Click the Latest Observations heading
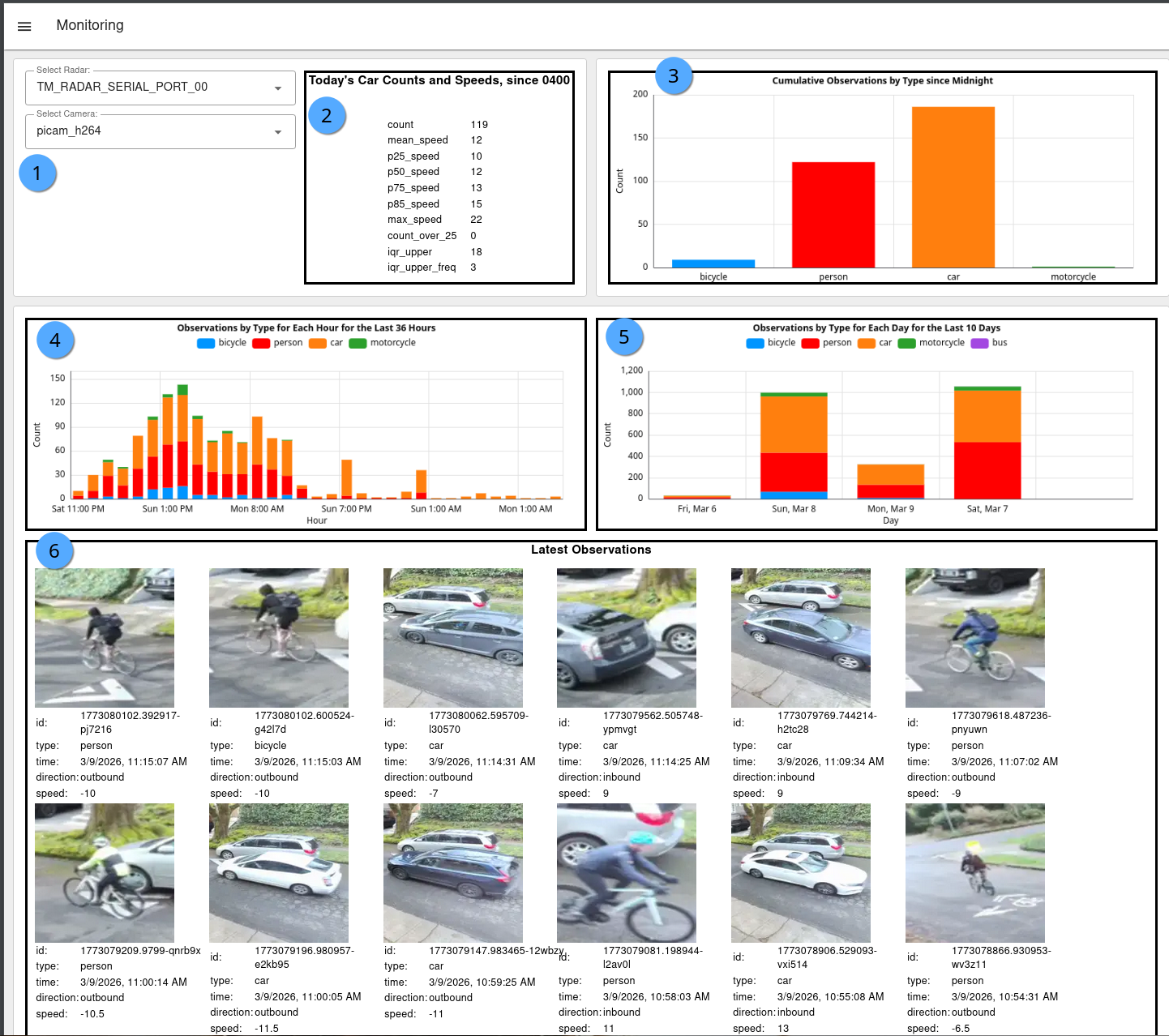 (591, 550)
